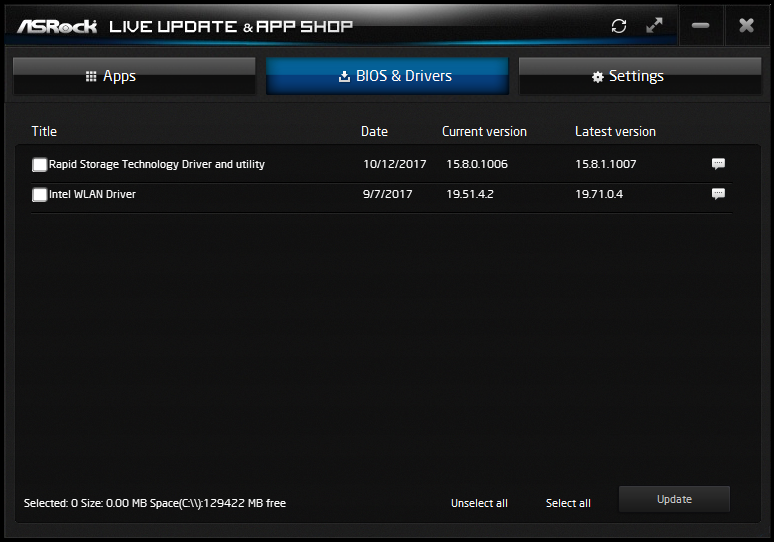Click current version 15.8.0.1006
The height and width of the screenshot is (542, 774).
click(477, 164)
